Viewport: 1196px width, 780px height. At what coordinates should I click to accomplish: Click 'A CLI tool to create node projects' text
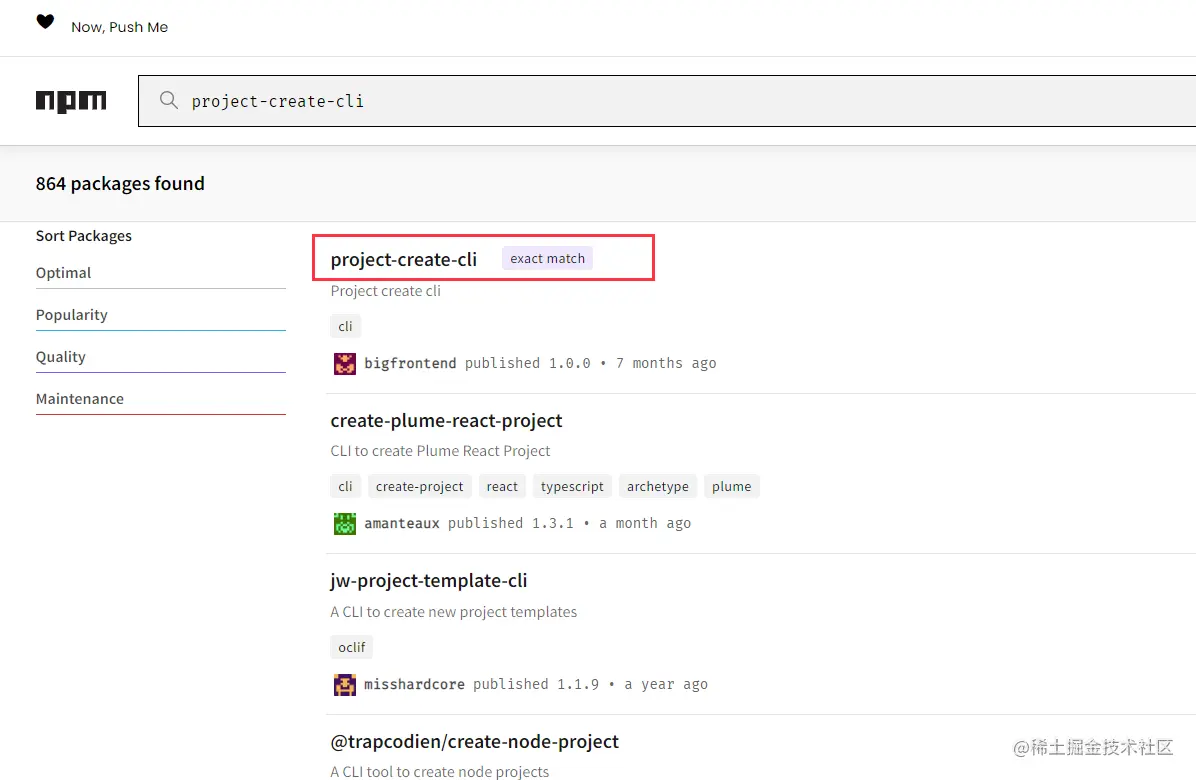(439, 772)
